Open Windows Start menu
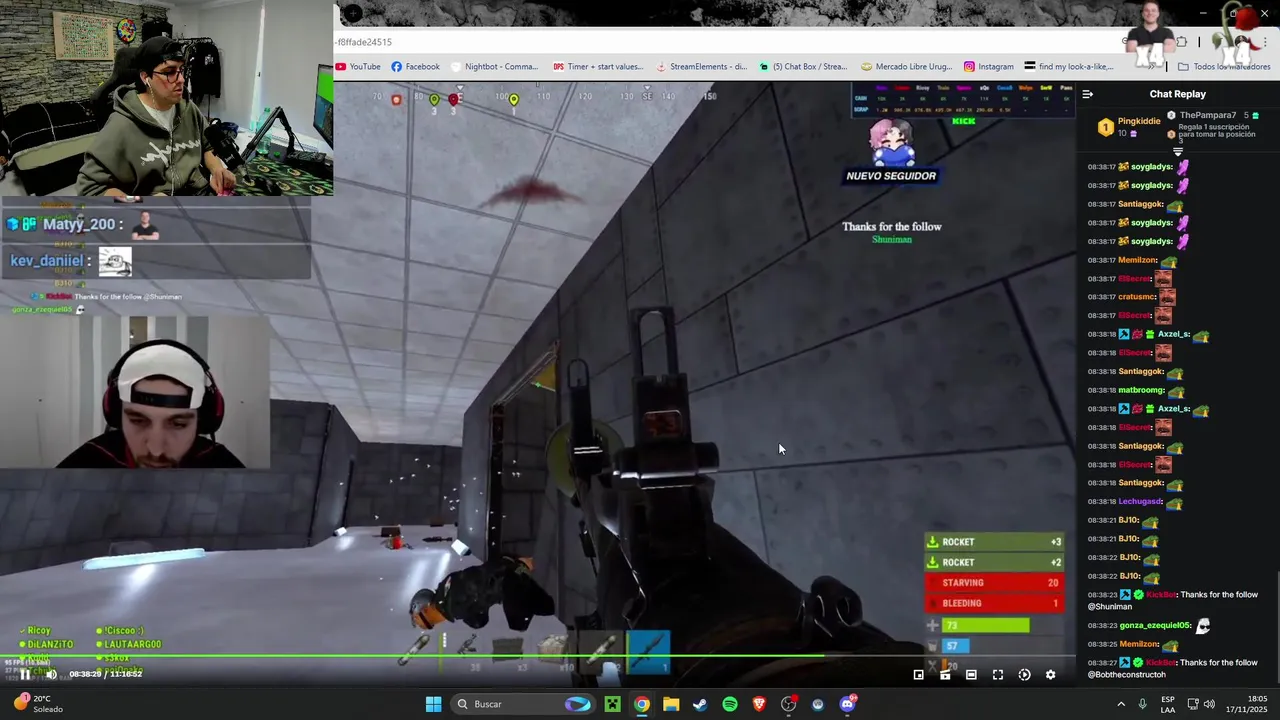 [x=433, y=704]
